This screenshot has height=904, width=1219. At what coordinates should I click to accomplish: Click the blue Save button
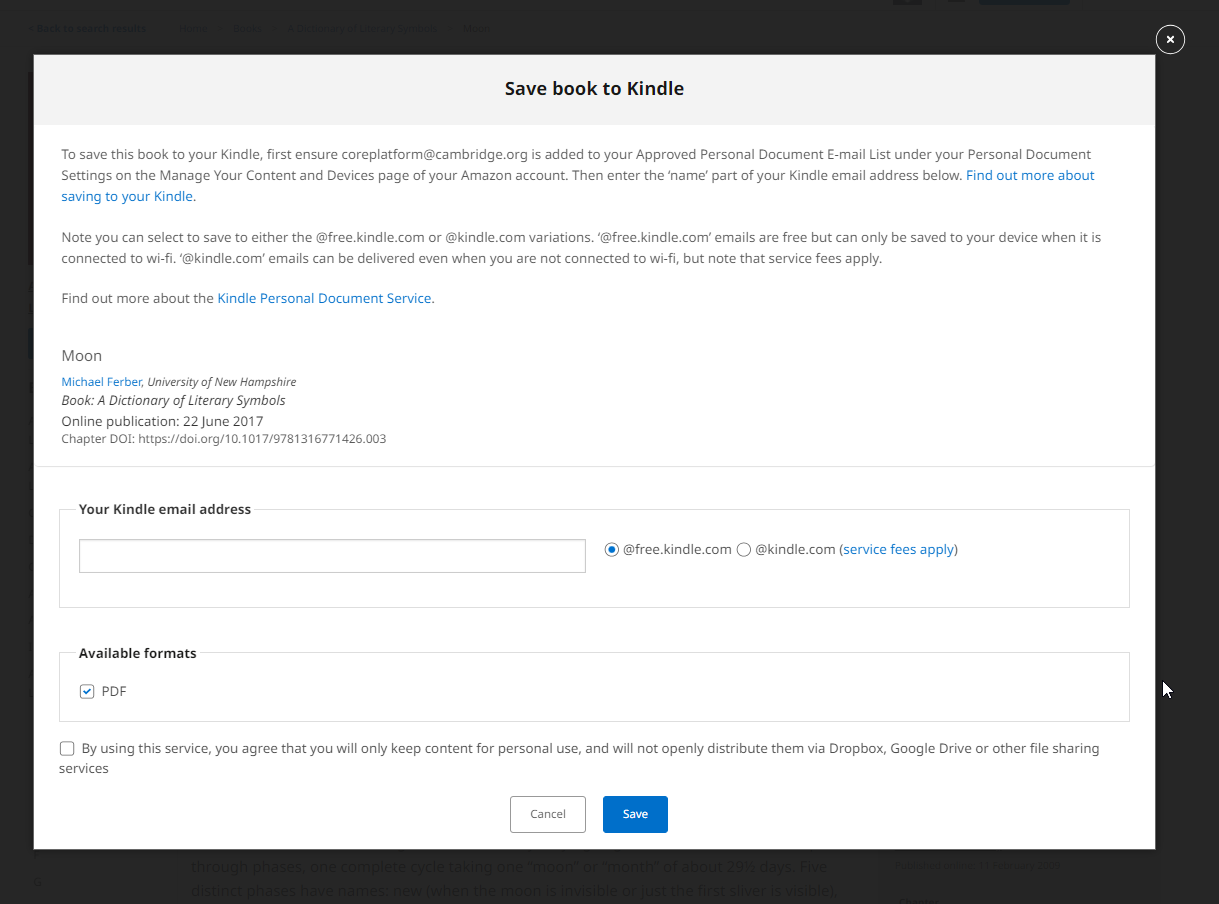click(635, 814)
